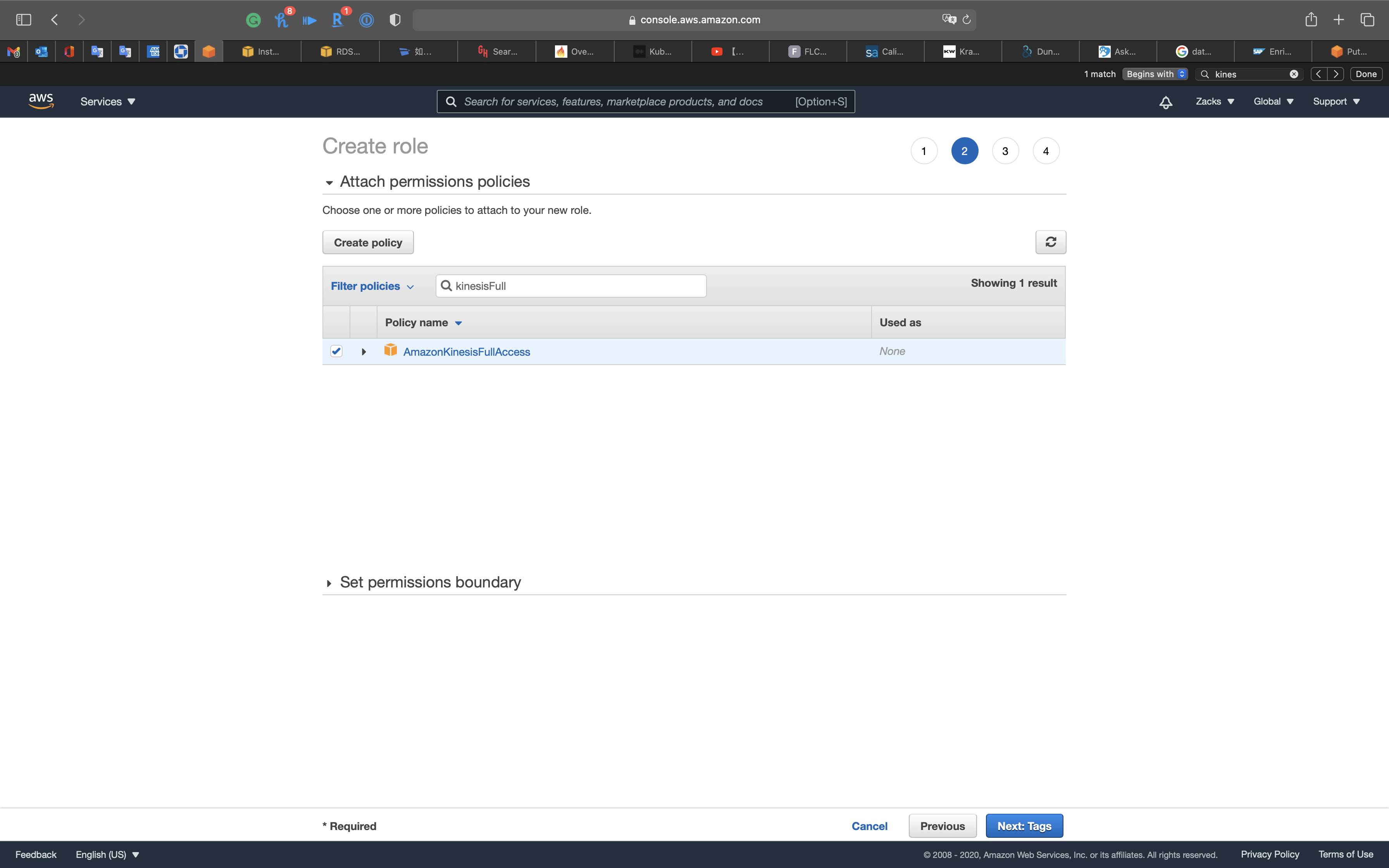1389x868 pixels.
Task: Expand the AmazonKinesisFullAccess policy row details
Action: [363, 352]
